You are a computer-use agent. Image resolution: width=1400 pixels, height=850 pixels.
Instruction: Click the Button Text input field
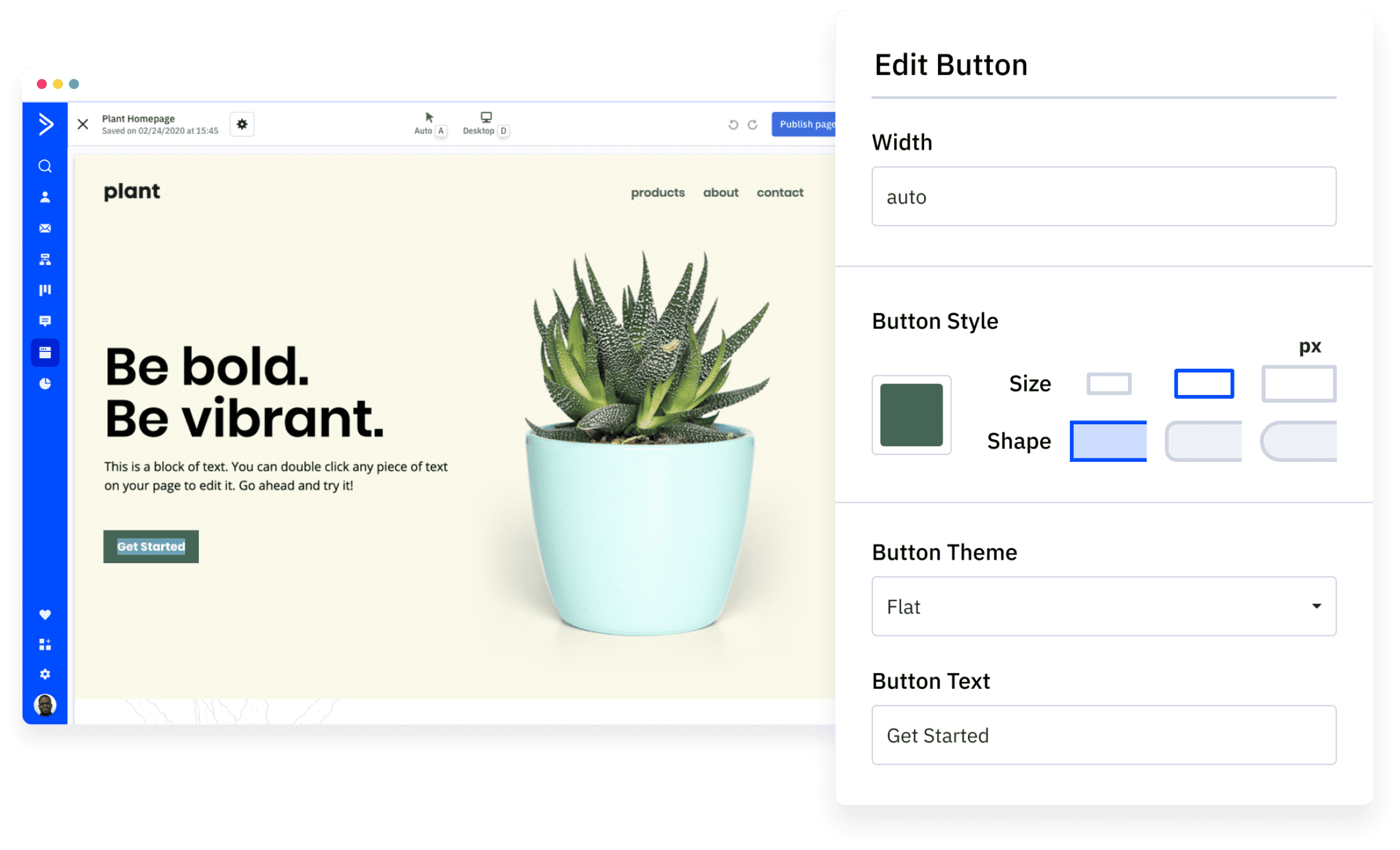pyautogui.click(x=1104, y=735)
